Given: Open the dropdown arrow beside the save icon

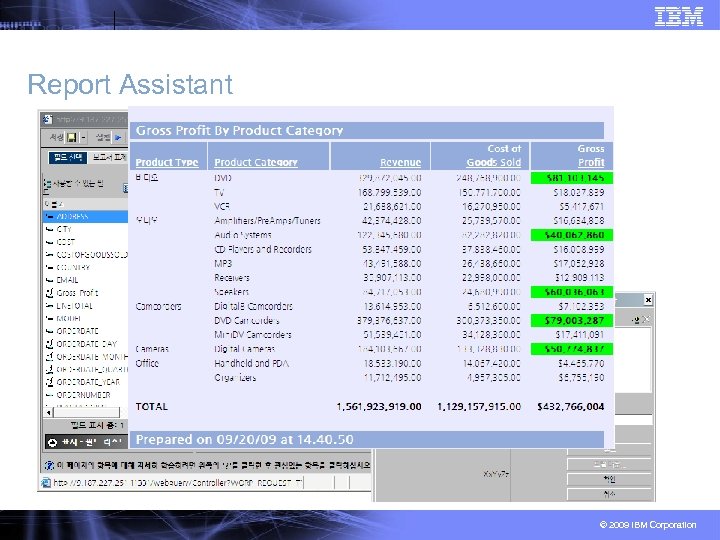Looking at the screenshot, I should (84, 137).
